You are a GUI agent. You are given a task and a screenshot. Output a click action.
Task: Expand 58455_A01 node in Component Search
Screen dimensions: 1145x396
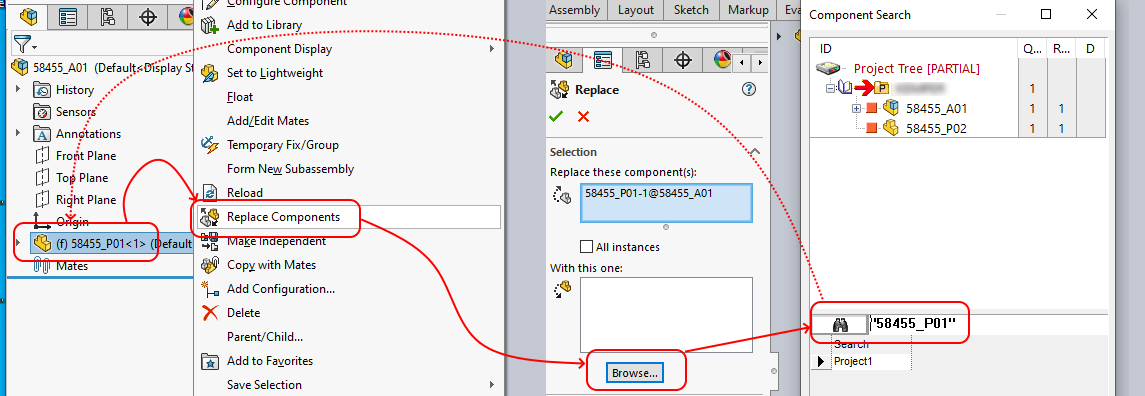(857, 109)
